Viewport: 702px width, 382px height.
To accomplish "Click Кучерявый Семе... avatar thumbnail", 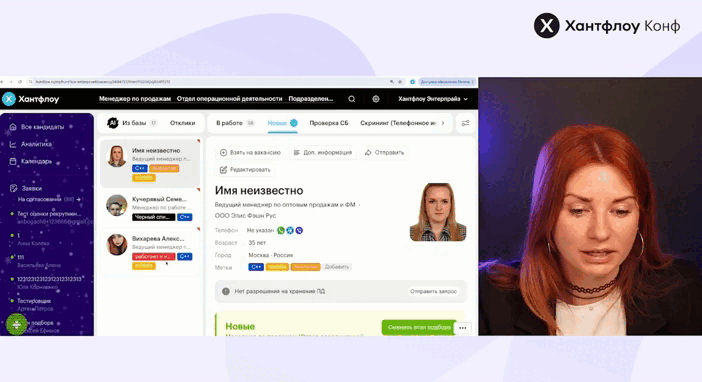I will pos(117,205).
